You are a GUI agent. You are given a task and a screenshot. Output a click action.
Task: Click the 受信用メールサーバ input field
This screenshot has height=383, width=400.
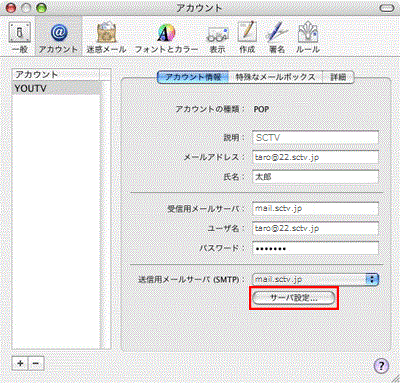click(x=315, y=209)
